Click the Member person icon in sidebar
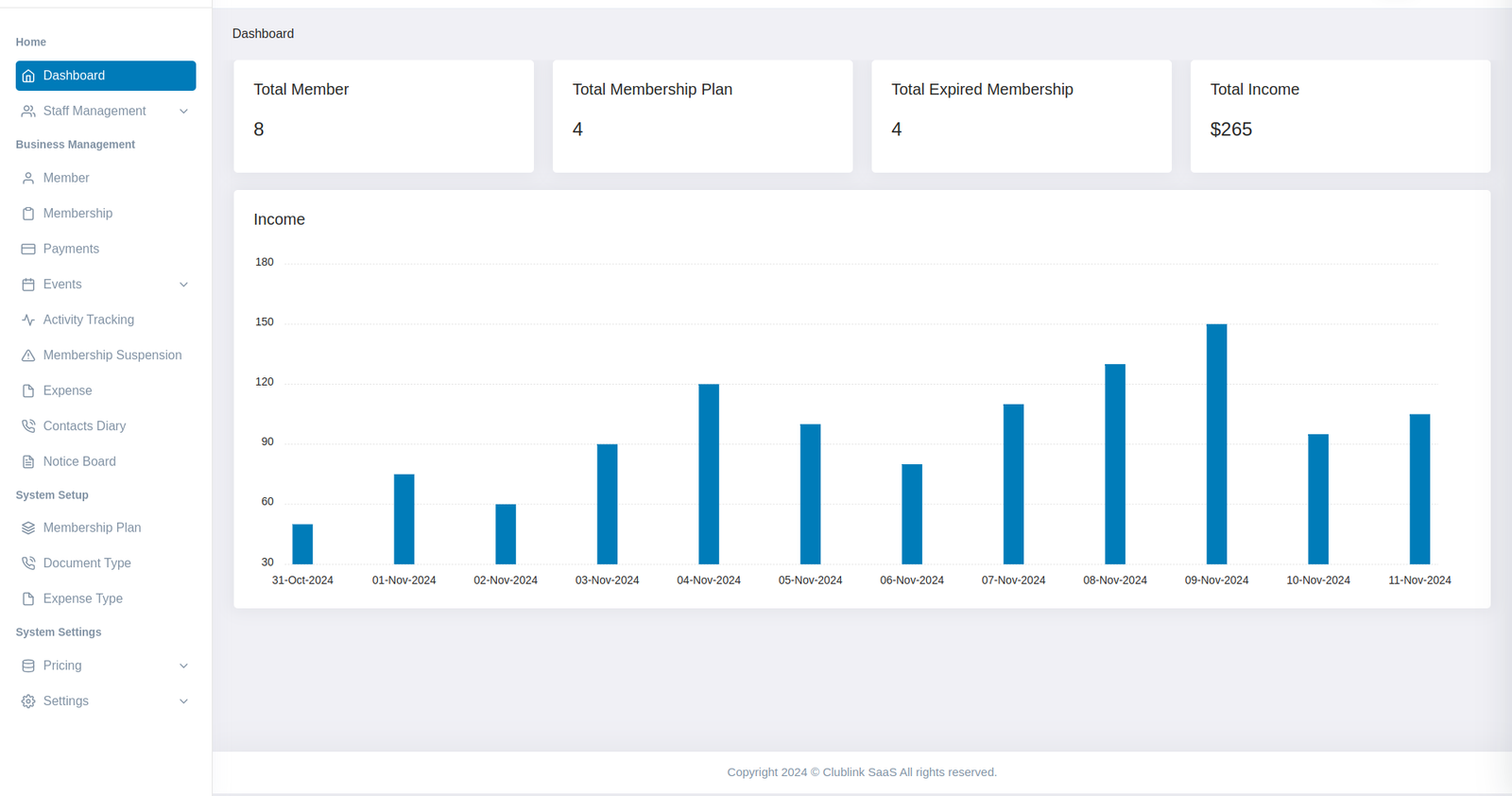This screenshot has width=1512, height=796. coord(28,178)
